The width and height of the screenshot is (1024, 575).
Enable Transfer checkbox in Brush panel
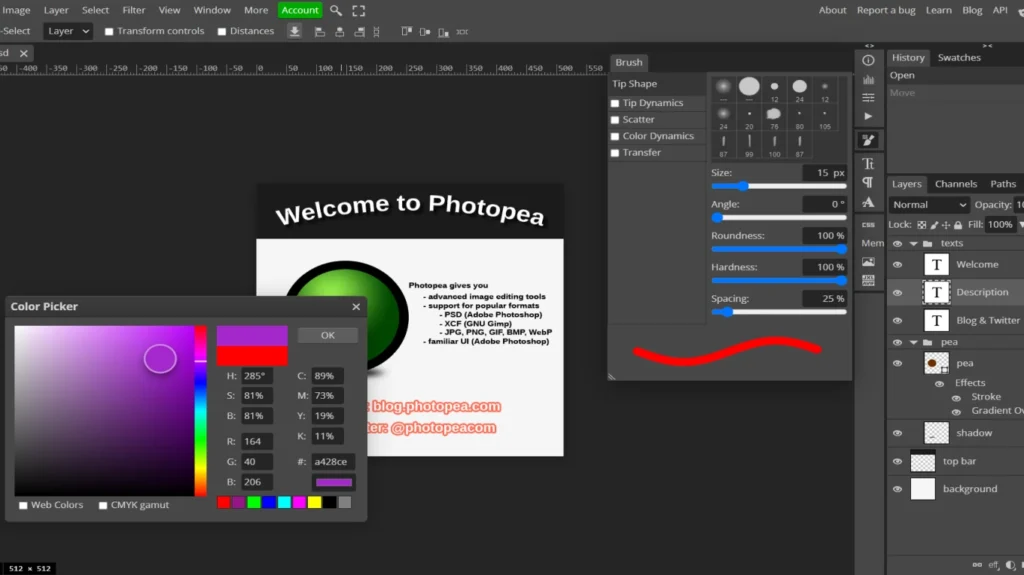(615, 153)
